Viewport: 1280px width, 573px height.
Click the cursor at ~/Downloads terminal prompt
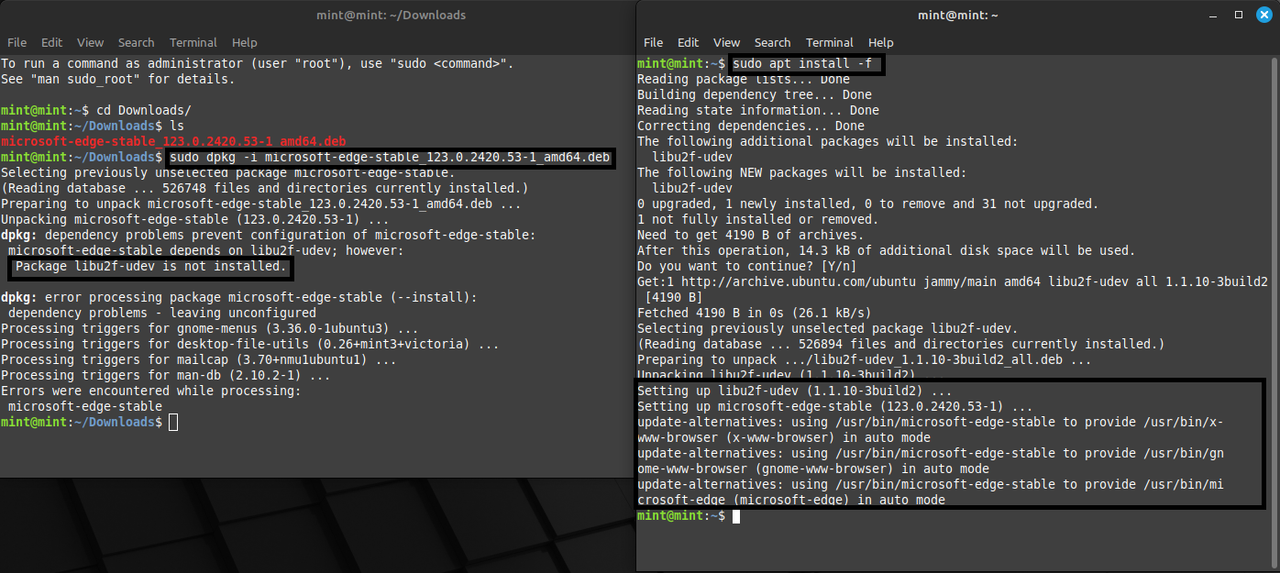[x=173, y=423]
